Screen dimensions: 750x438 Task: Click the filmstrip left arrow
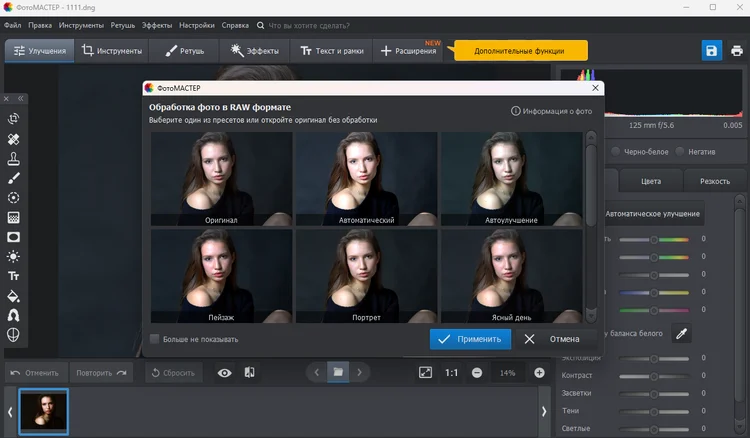tap(9, 411)
